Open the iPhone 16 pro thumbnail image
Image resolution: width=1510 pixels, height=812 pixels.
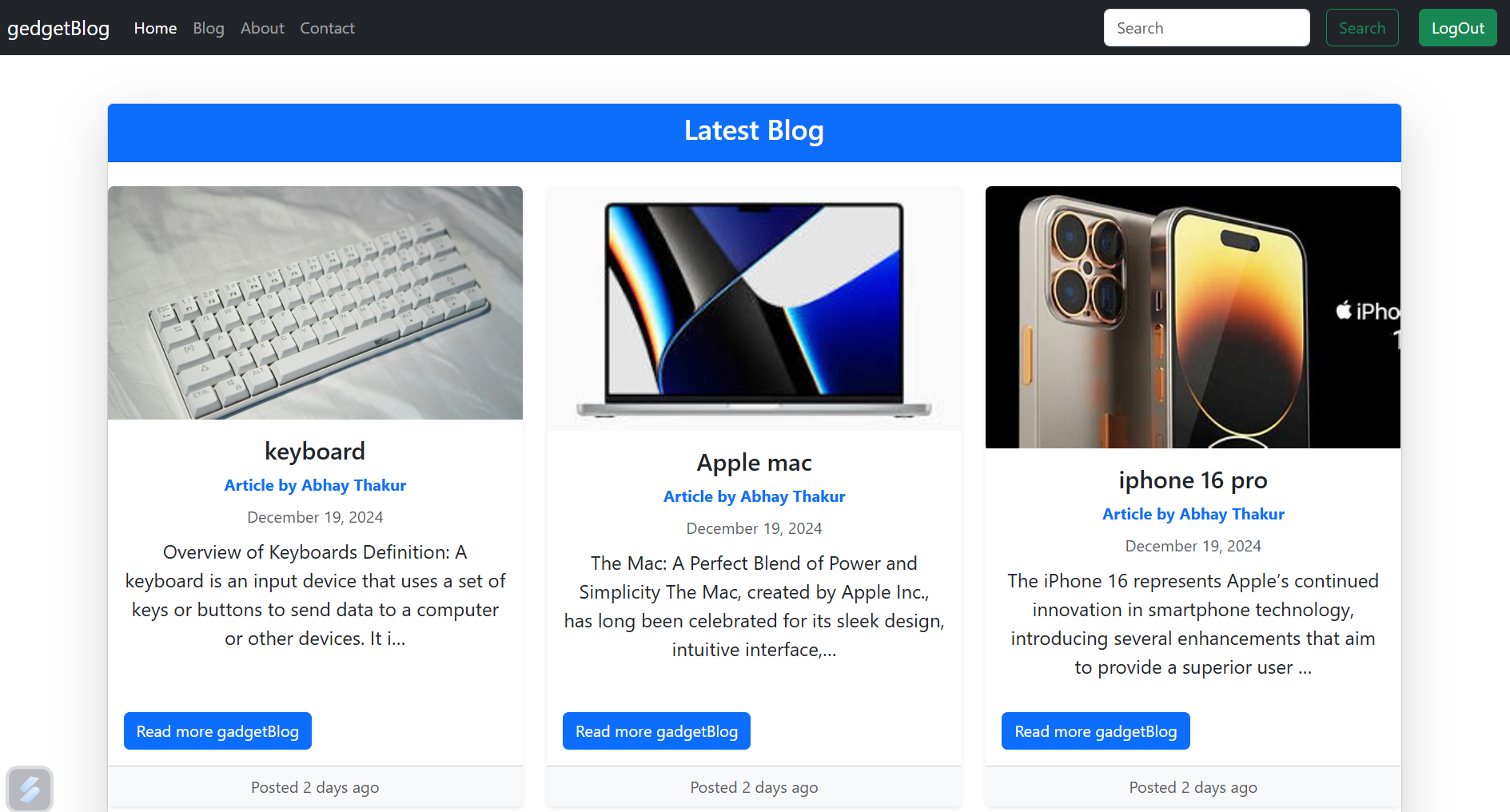(1193, 317)
